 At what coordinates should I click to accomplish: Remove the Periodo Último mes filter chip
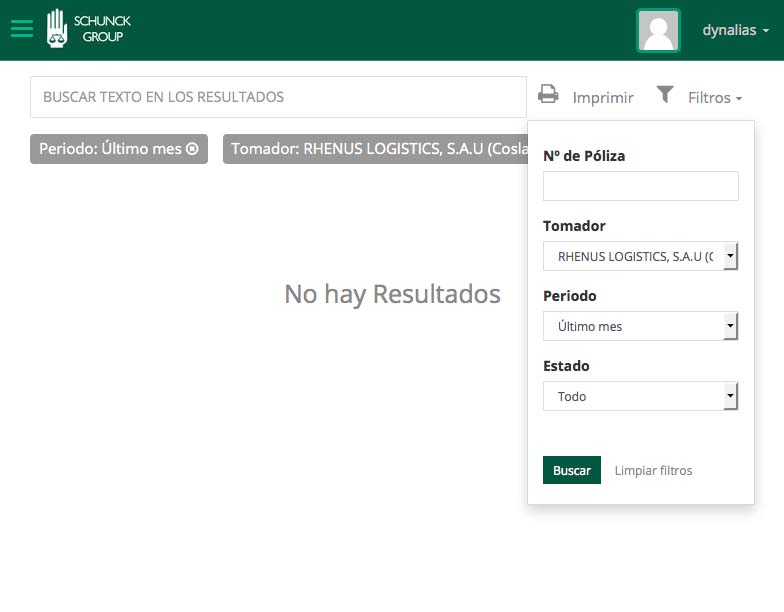[193, 149]
